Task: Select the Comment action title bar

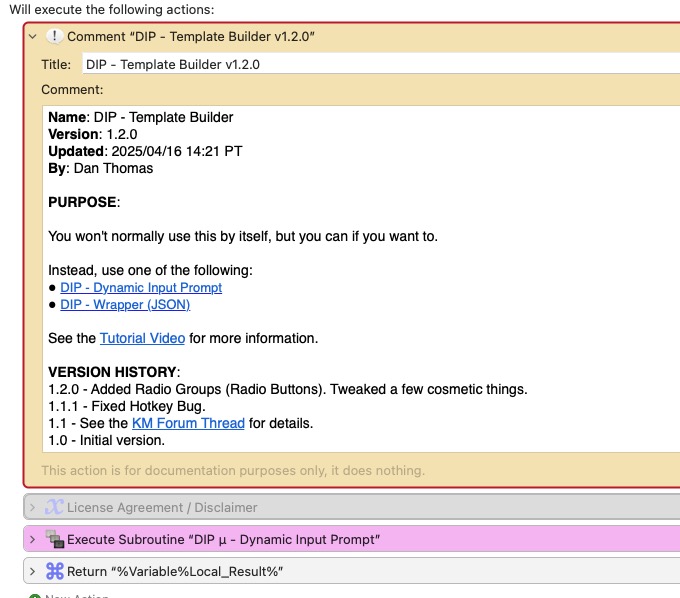Action: [351, 36]
